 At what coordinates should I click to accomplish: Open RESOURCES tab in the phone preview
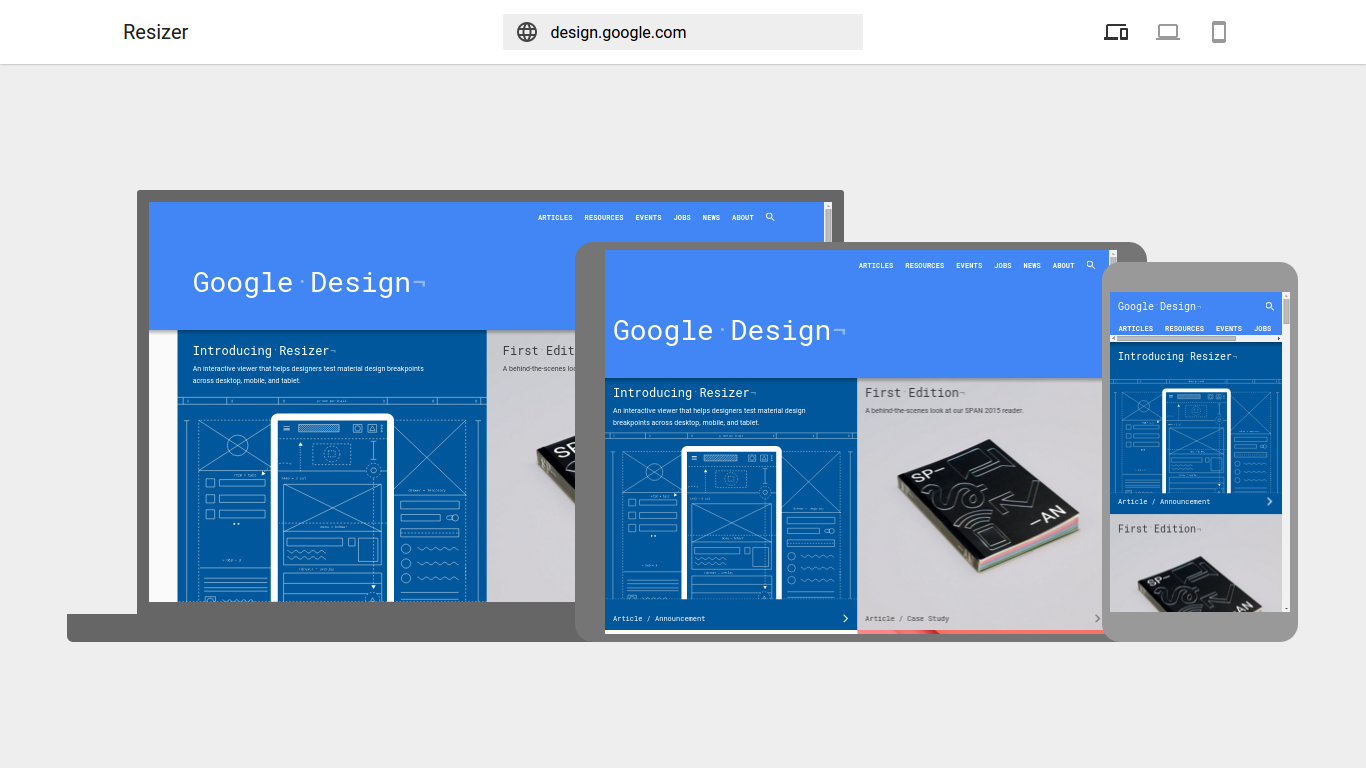(x=1184, y=328)
